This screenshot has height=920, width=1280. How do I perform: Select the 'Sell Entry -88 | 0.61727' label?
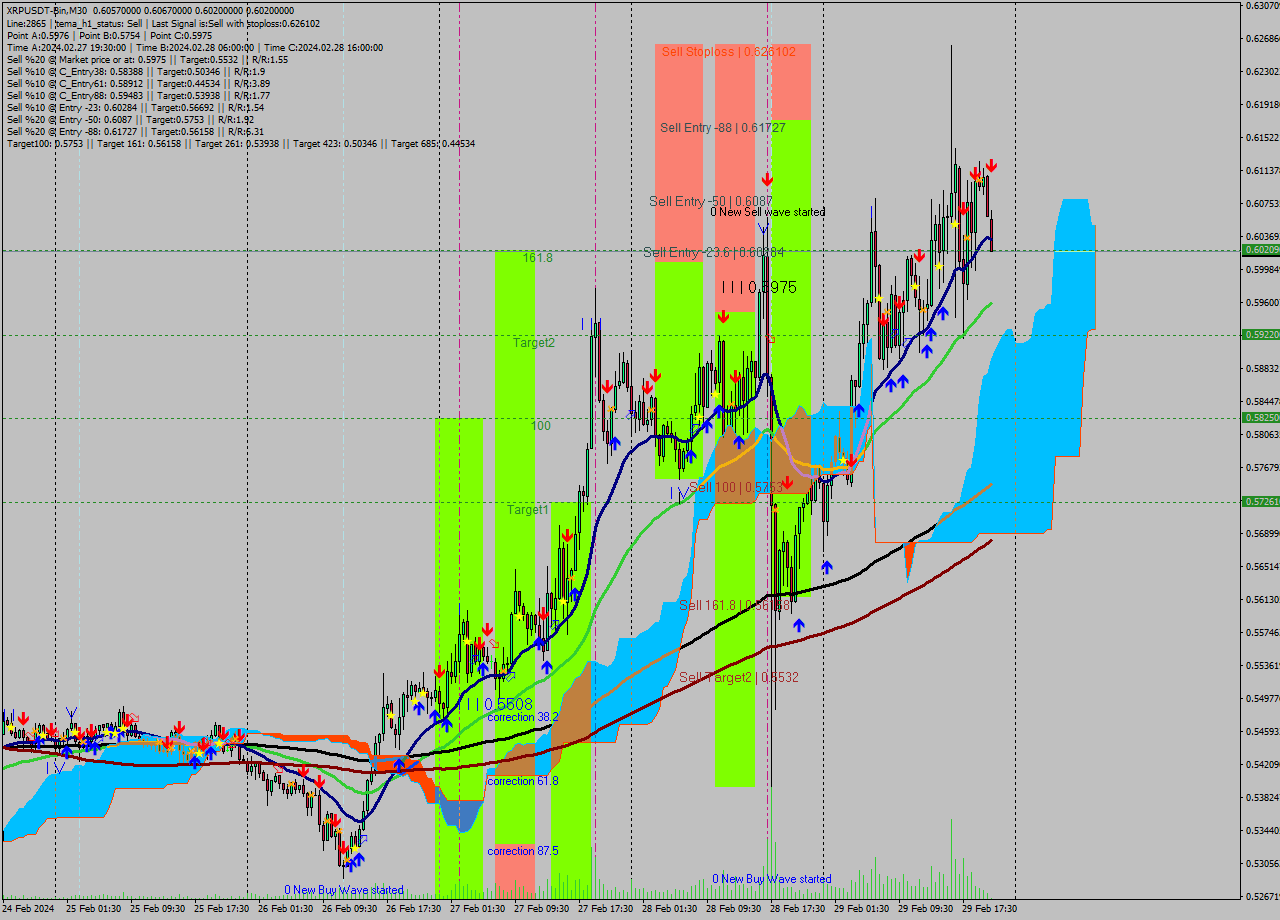click(722, 128)
